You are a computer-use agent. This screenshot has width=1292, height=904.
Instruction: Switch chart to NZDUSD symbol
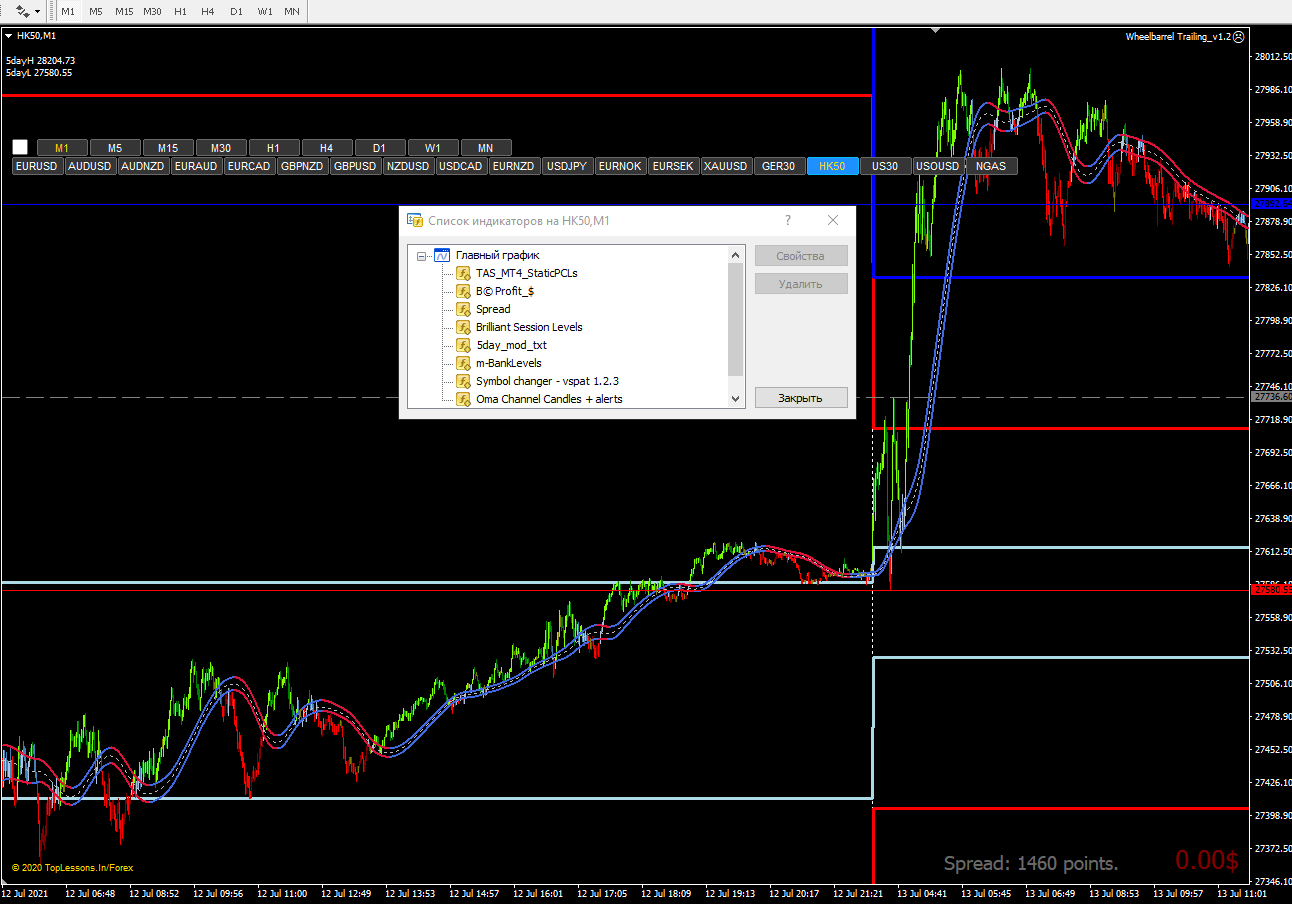point(409,166)
